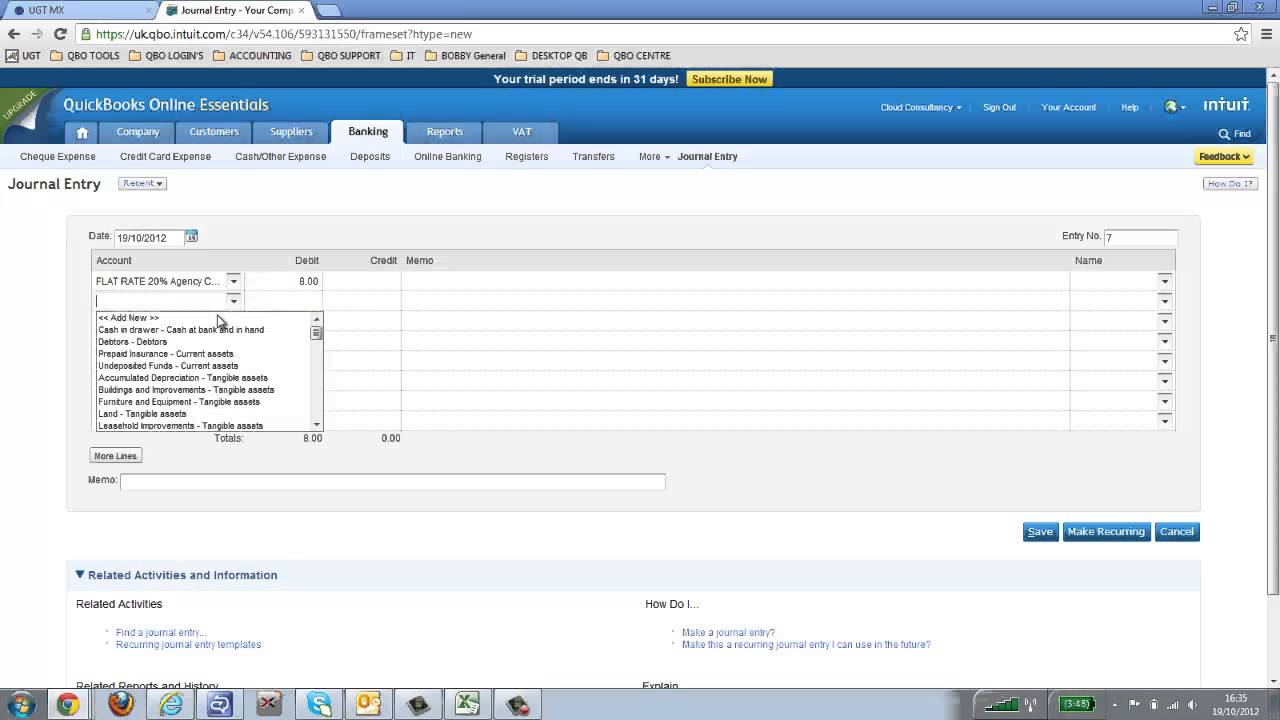
Task: Select Undeposited Funds account option
Action: click(168, 366)
